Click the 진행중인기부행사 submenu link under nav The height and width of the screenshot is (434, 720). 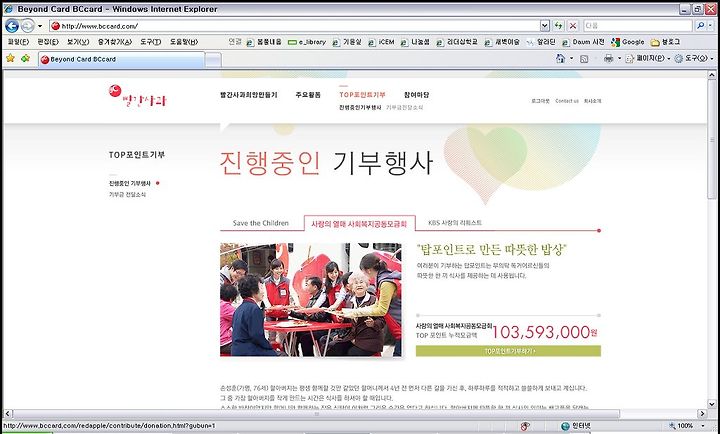tap(360, 107)
